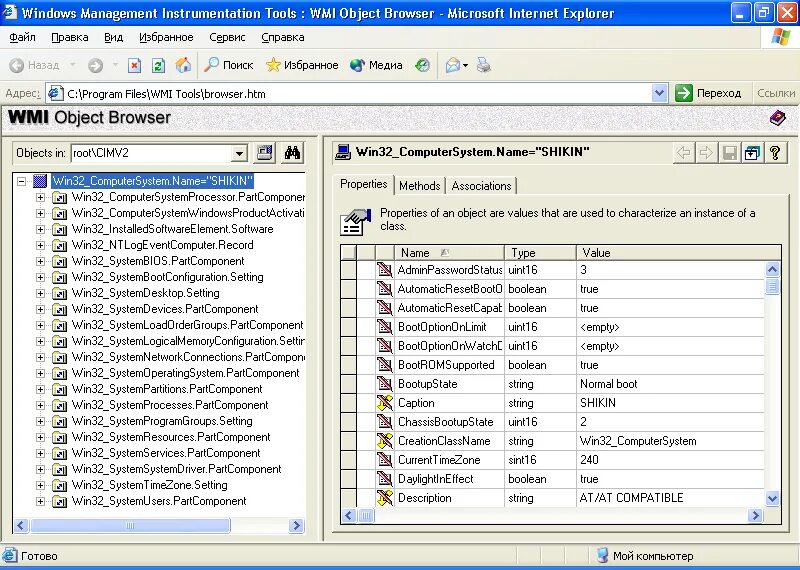Expand the Win32_SystemServices node
The width and height of the screenshot is (800, 570).
[x=40, y=453]
